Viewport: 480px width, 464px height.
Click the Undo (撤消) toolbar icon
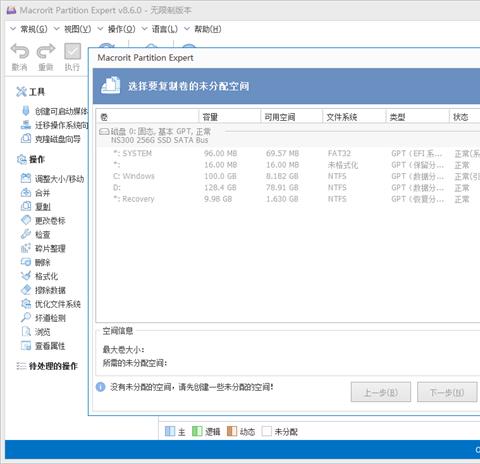point(20,51)
